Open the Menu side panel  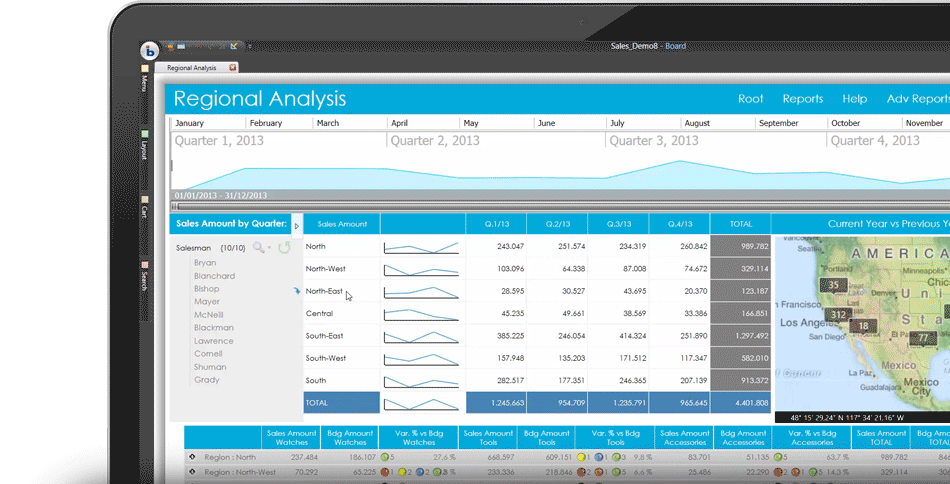(x=145, y=80)
